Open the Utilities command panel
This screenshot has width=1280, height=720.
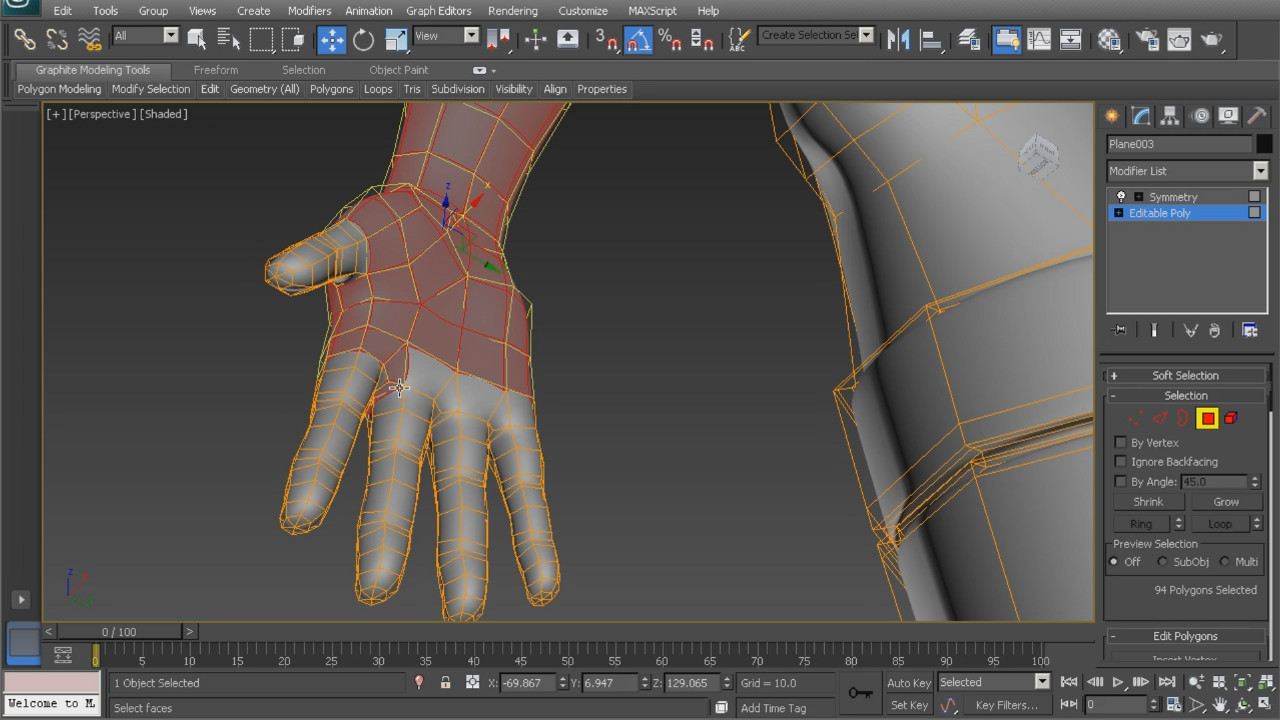point(1257,115)
